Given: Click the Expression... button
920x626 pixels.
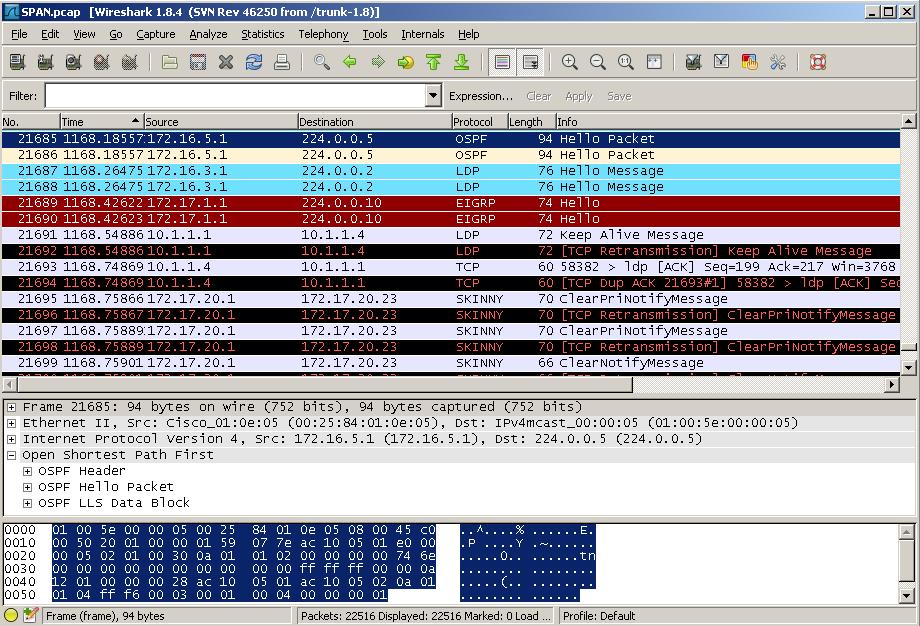Looking at the screenshot, I should click(481, 96).
